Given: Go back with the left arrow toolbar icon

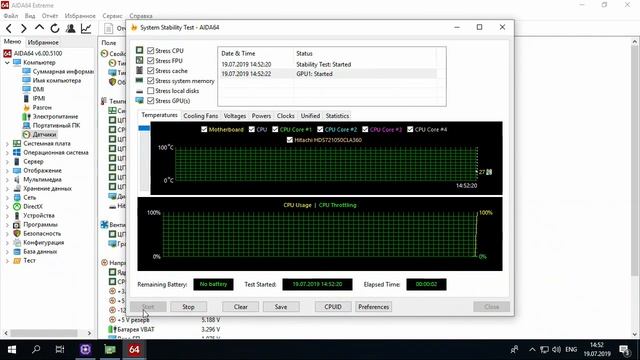Looking at the screenshot, I should click(x=9, y=29).
